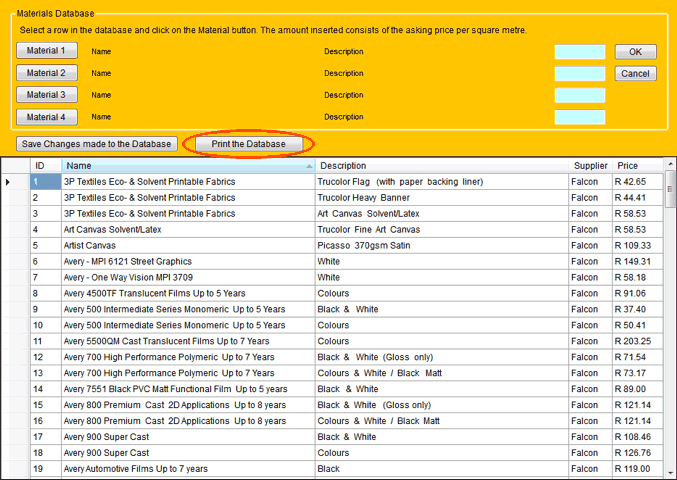
Task: Click the Supplier column header
Action: click(590, 166)
